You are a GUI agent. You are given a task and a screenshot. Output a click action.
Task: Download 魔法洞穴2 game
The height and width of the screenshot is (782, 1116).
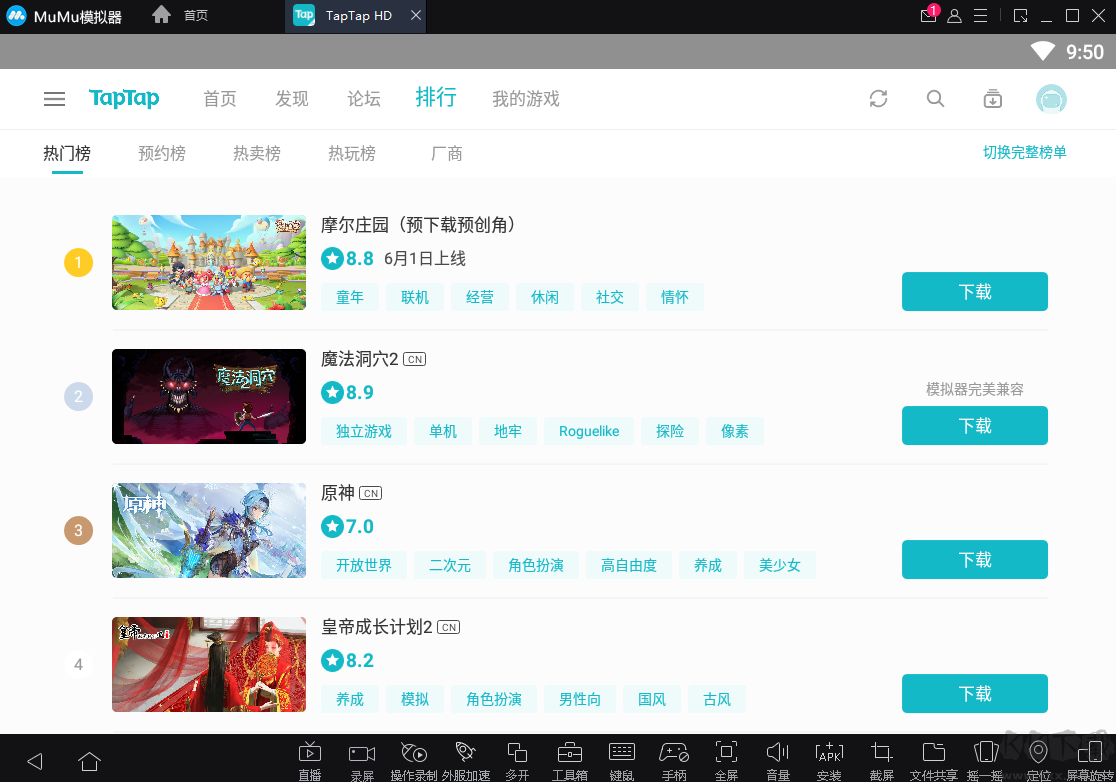974,426
